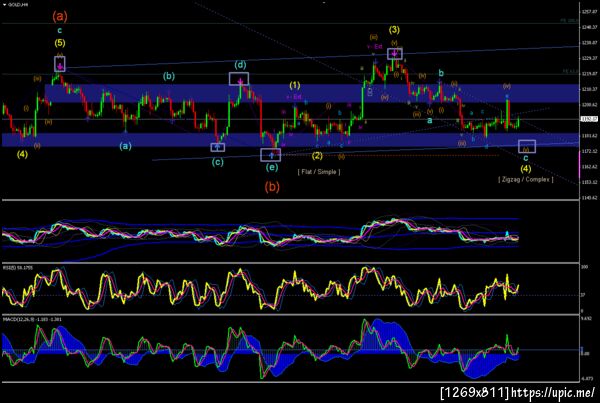Click the cyan (d) wave label
Viewport: 600px width, 403px height.
240,64
